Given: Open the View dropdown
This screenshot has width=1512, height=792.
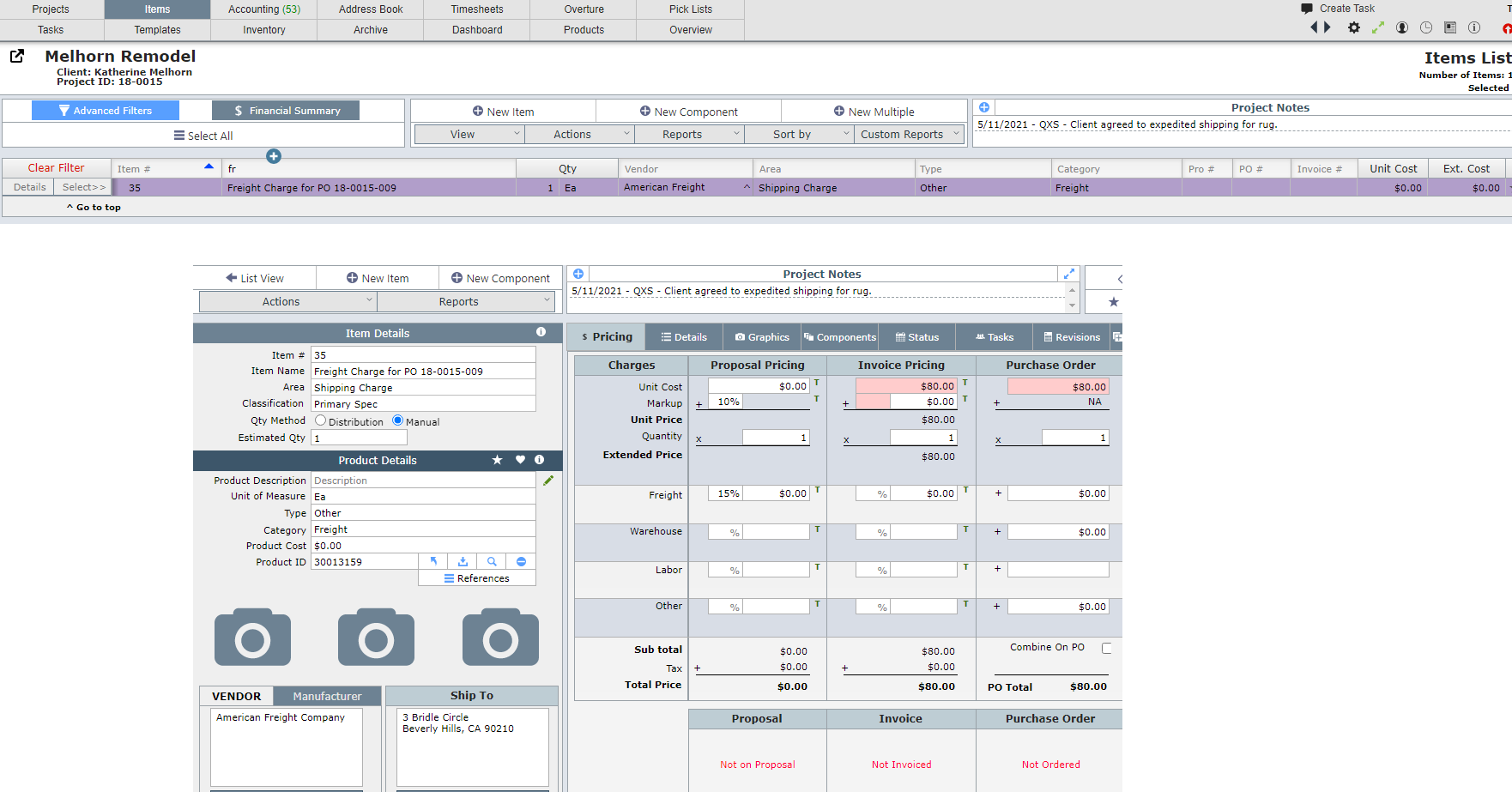Looking at the screenshot, I should pyautogui.click(x=469, y=134).
